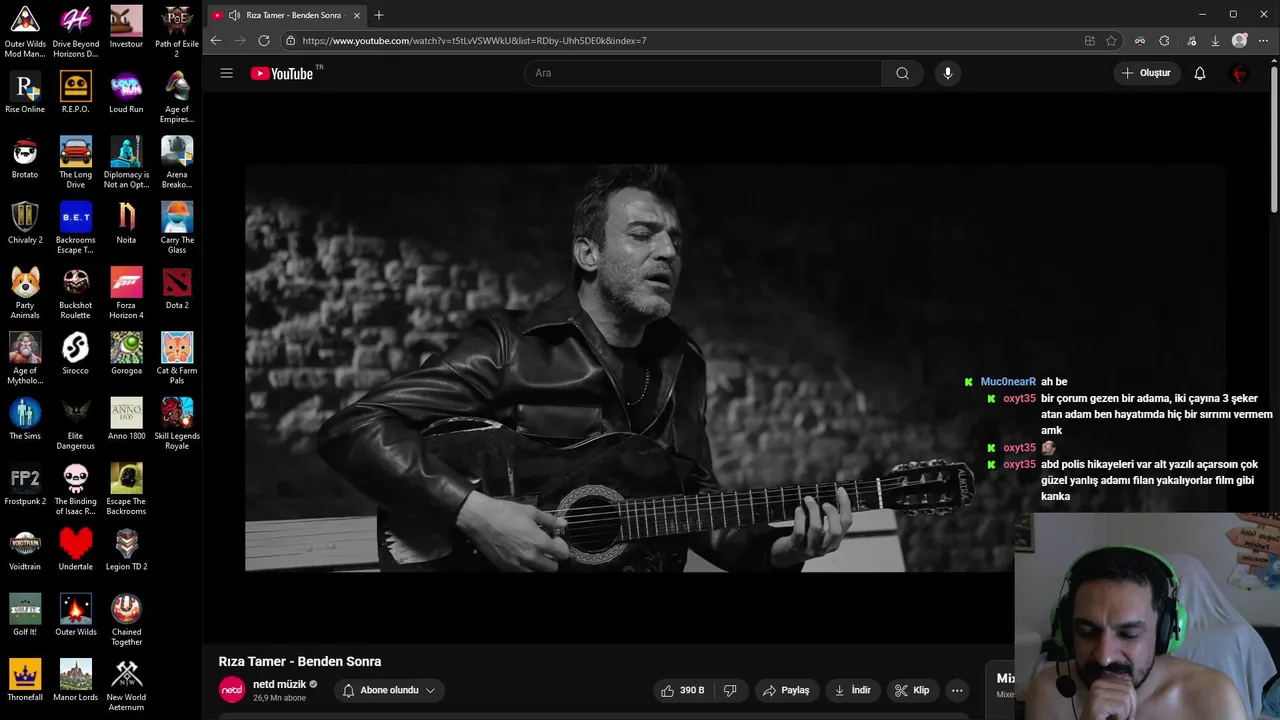Select the Undertale heart desktop icon
Screen dimensions: 1280x720
click(76, 550)
